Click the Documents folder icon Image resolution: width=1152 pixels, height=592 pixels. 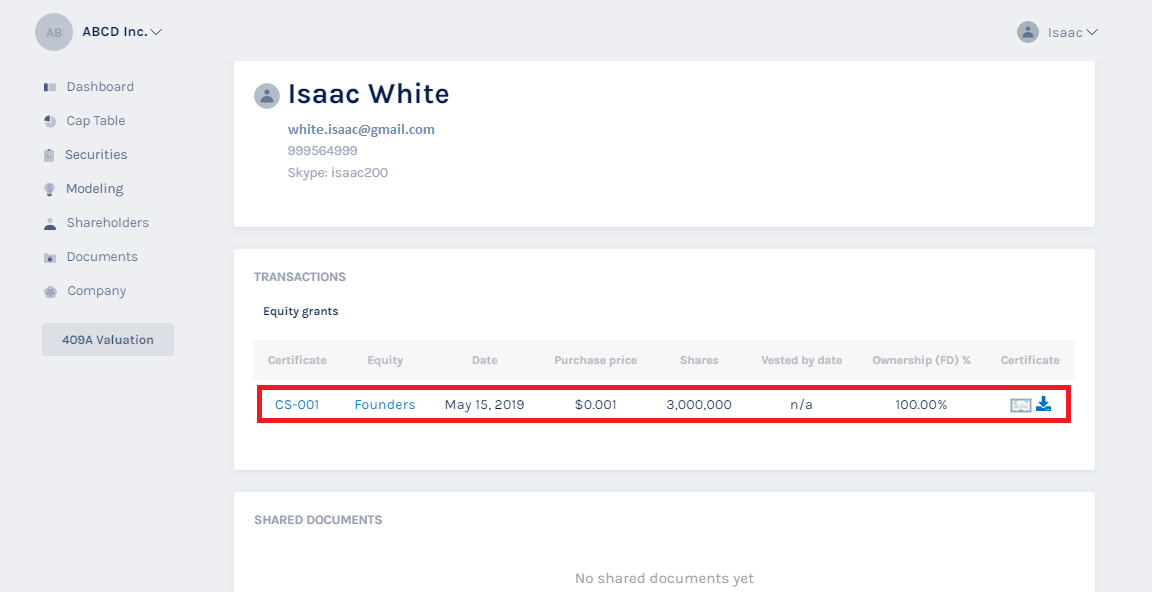[50, 258]
